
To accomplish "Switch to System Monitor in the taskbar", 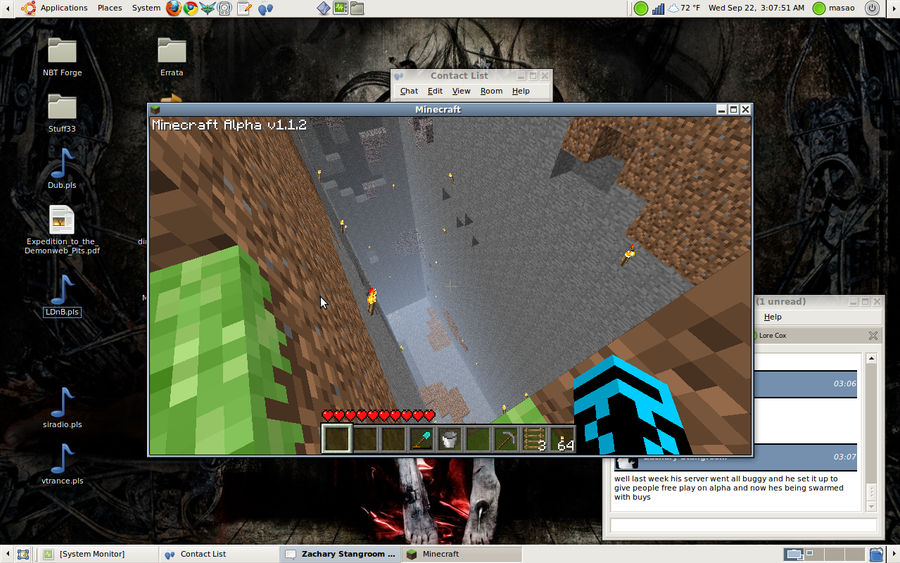I will point(98,554).
